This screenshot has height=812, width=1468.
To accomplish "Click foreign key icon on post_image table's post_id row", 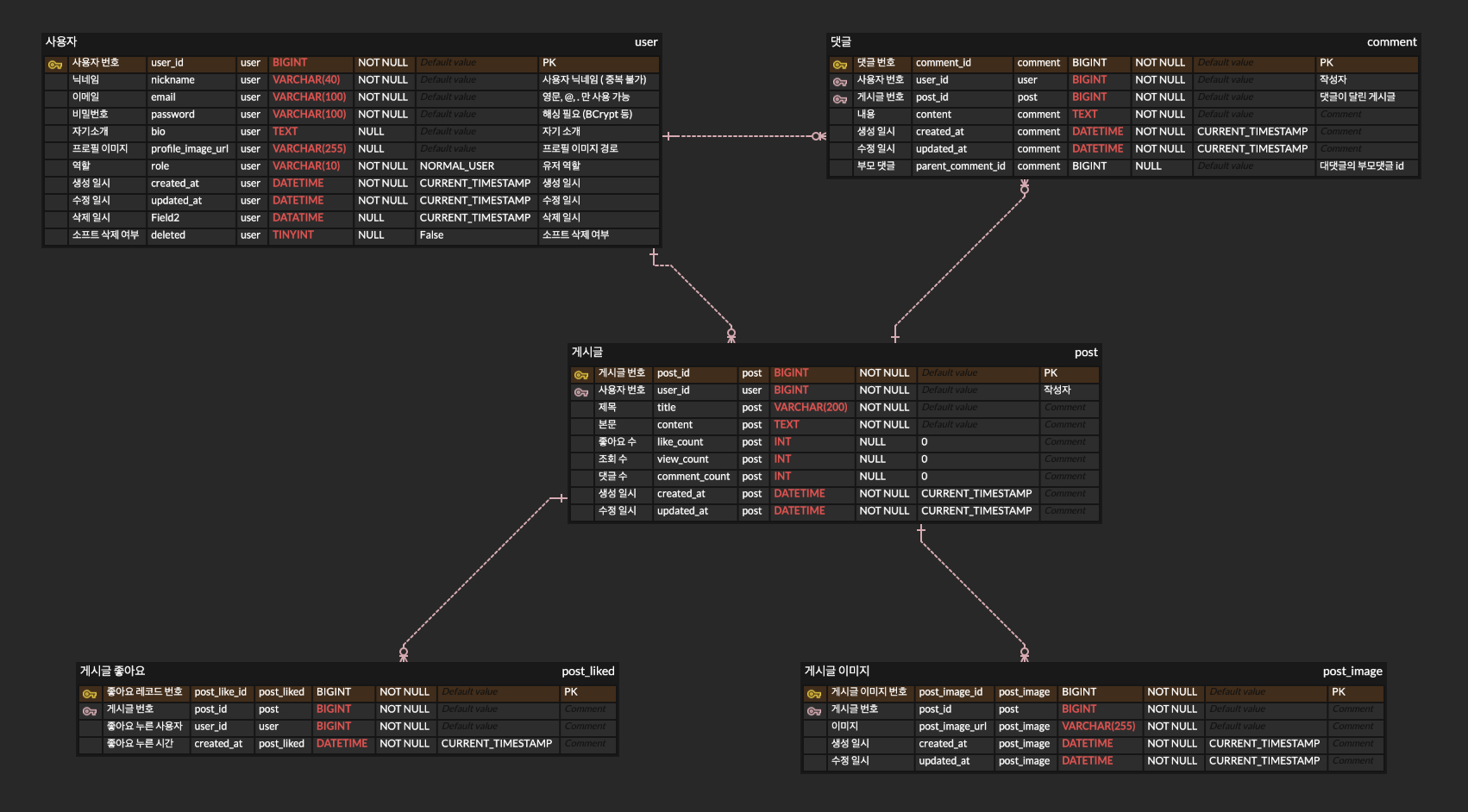I will 813,711.
